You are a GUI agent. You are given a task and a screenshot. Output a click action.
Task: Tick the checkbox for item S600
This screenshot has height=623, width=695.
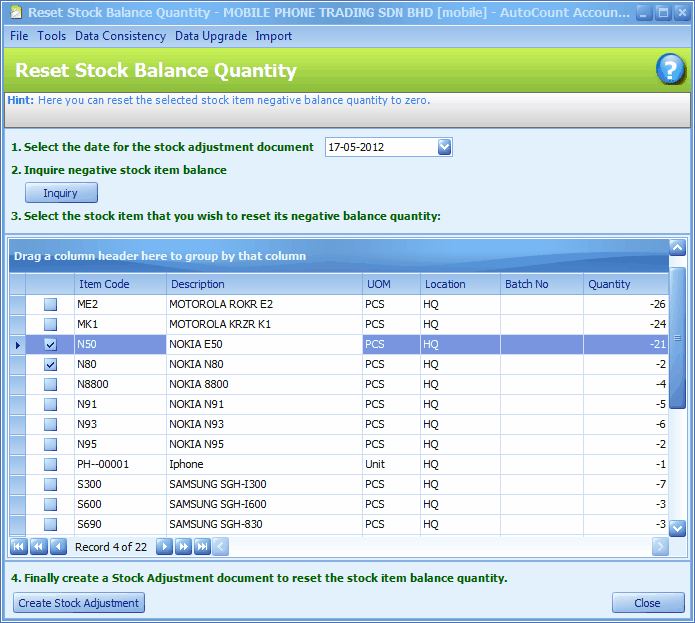coord(51,504)
